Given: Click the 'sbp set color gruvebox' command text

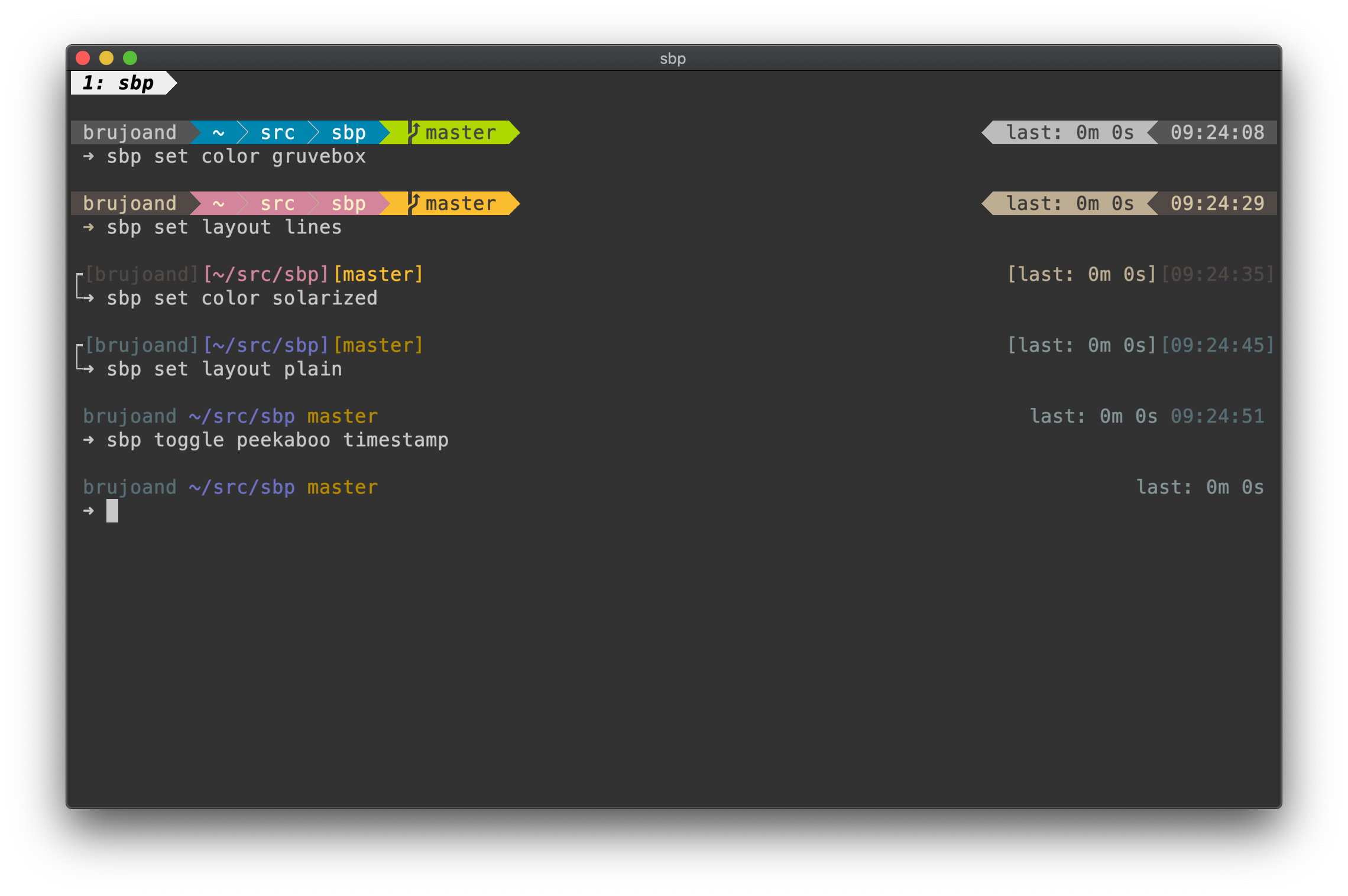Looking at the screenshot, I should (236, 157).
